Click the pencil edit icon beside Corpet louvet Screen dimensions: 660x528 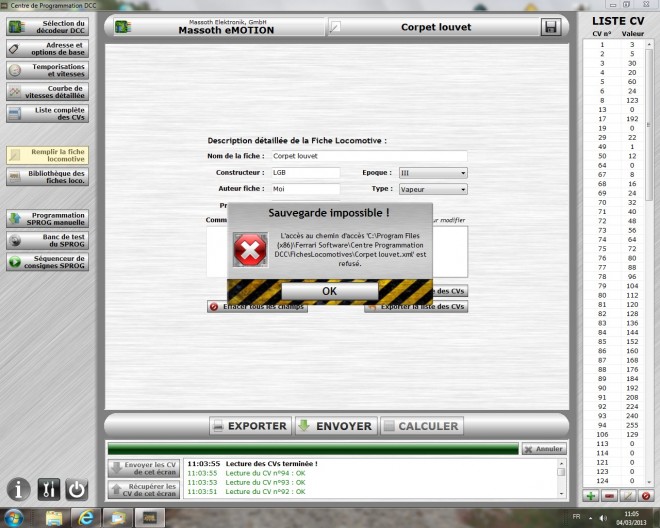[x=335, y=27]
